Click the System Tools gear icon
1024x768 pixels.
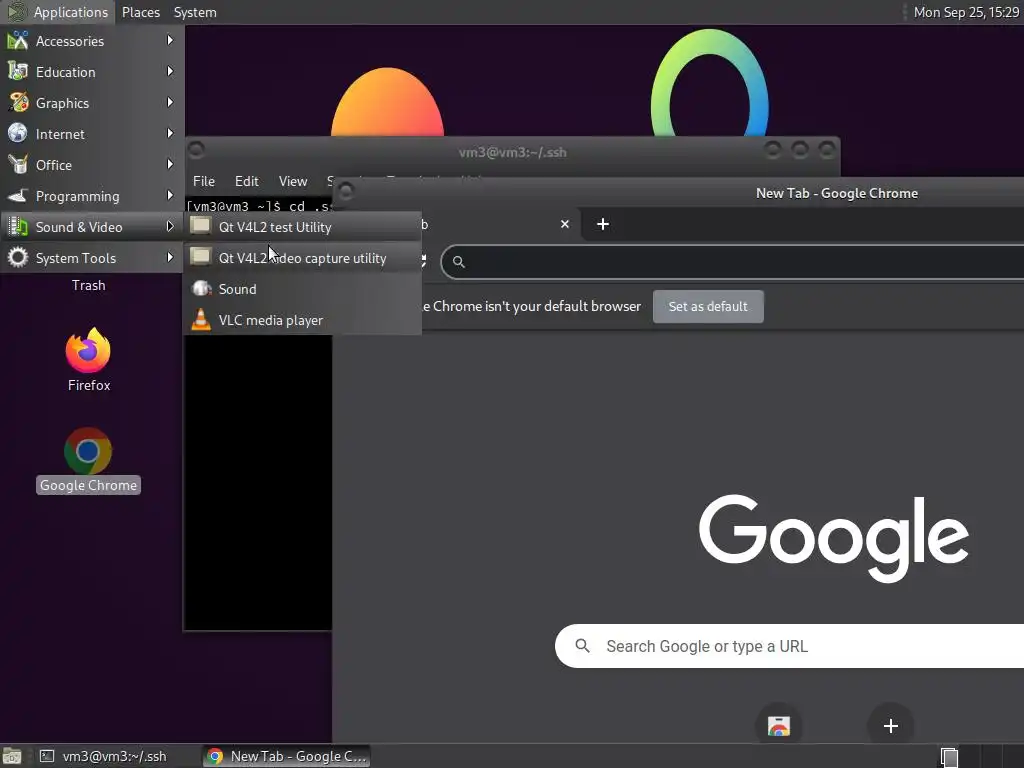(x=18, y=257)
